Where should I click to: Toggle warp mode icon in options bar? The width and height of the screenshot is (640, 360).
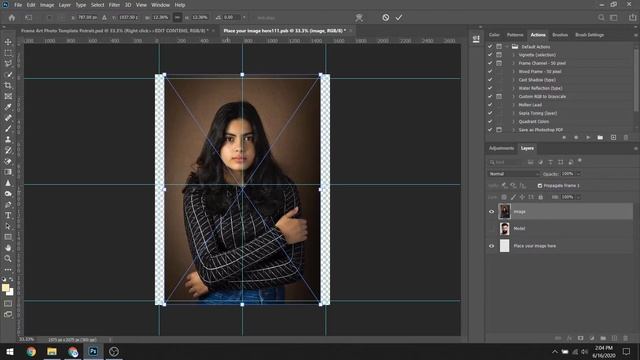click(359, 18)
